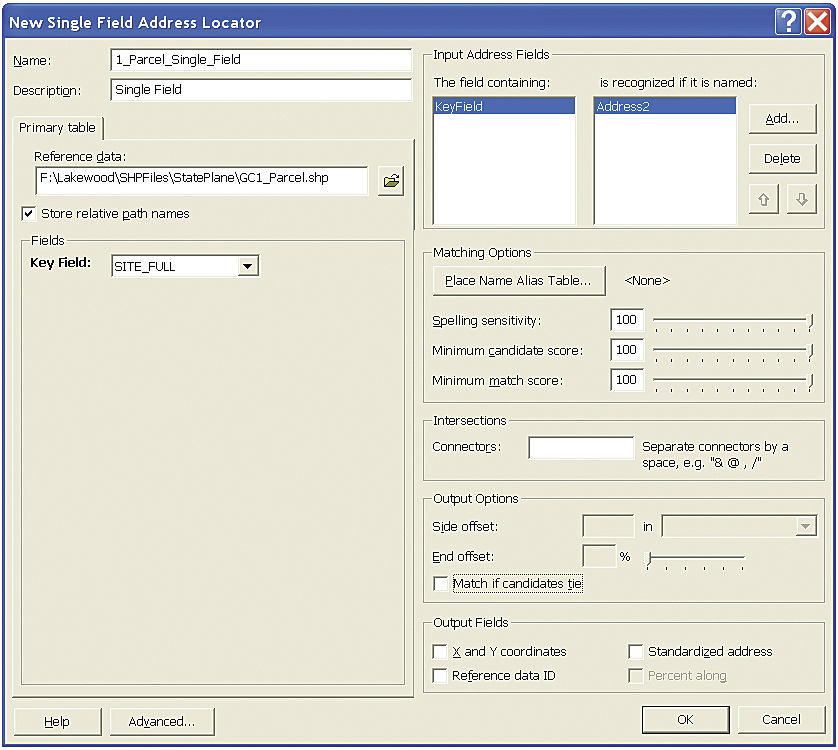Check X and Y coordinates output
The width and height of the screenshot is (838, 750).
[x=440, y=652]
